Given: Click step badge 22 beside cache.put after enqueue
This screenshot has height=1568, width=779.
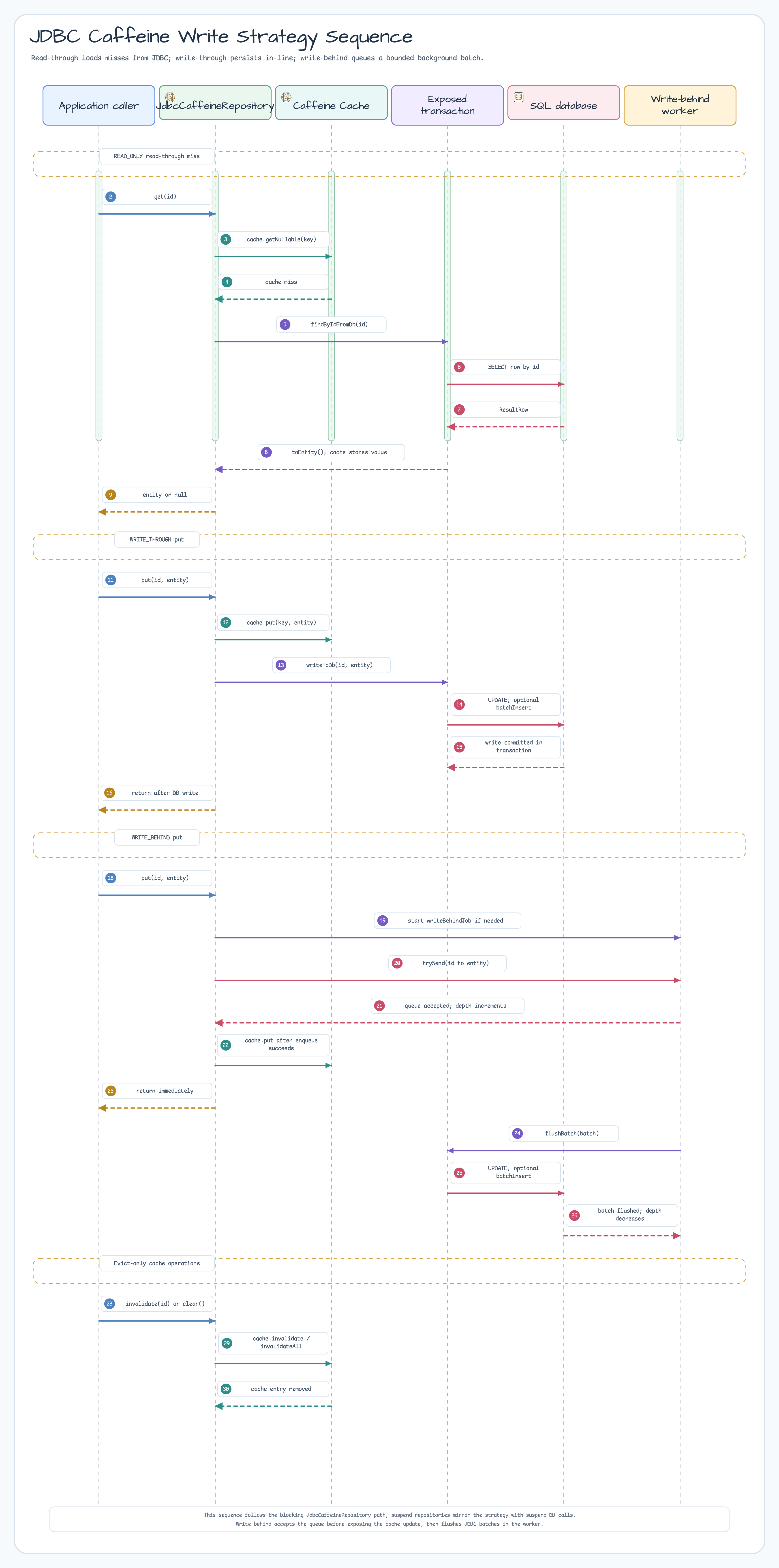Looking at the screenshot, I should (226, 1045).
